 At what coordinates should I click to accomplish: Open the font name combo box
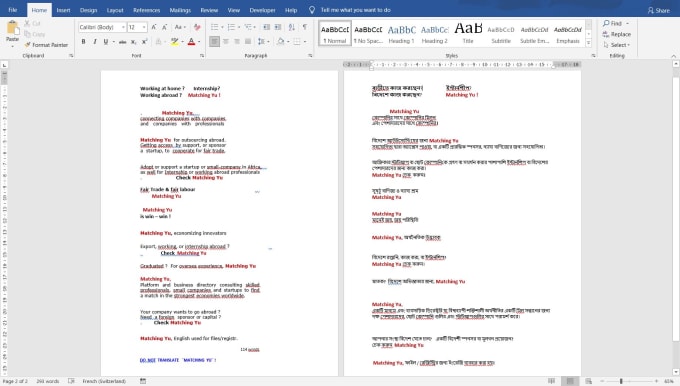click(102, 27)
